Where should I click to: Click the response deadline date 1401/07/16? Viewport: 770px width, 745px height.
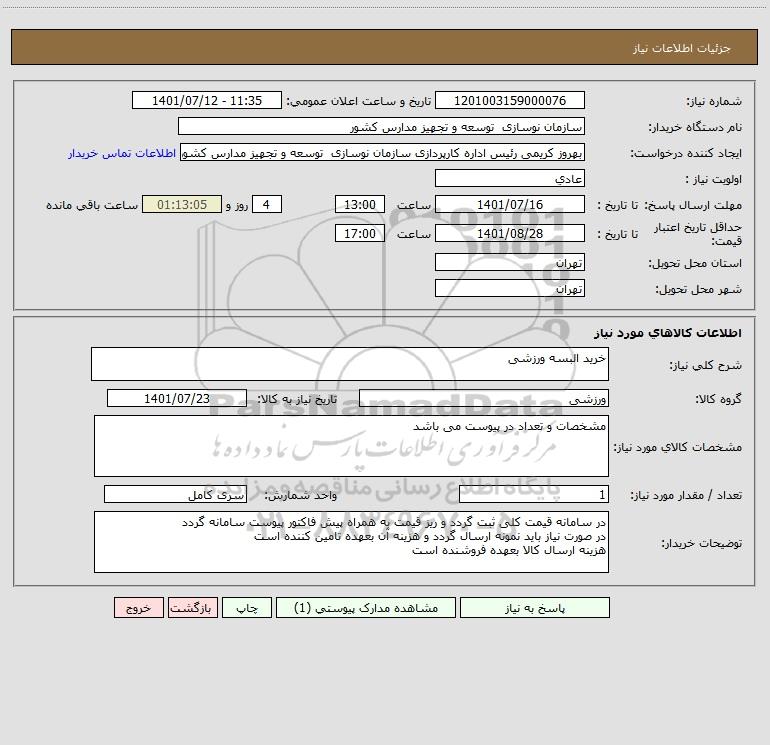click(510, 204)
